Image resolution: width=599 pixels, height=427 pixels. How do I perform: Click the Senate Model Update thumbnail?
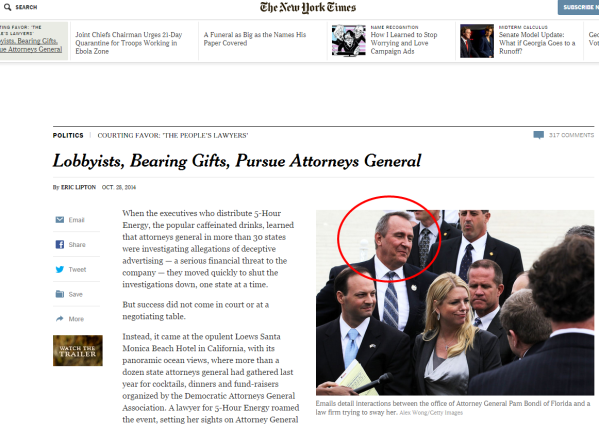(477, 41)
